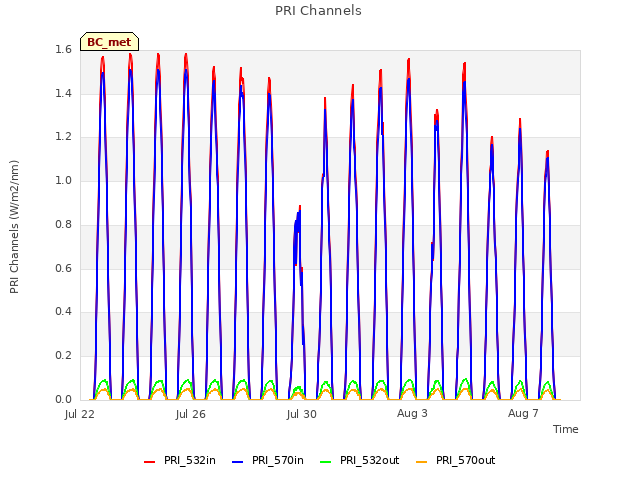Image resolution: width=640 pixels, height=480 pixels.
Task: Click the PRI Channels (W/m2/nm) axis title
Action: coord(14,227)
